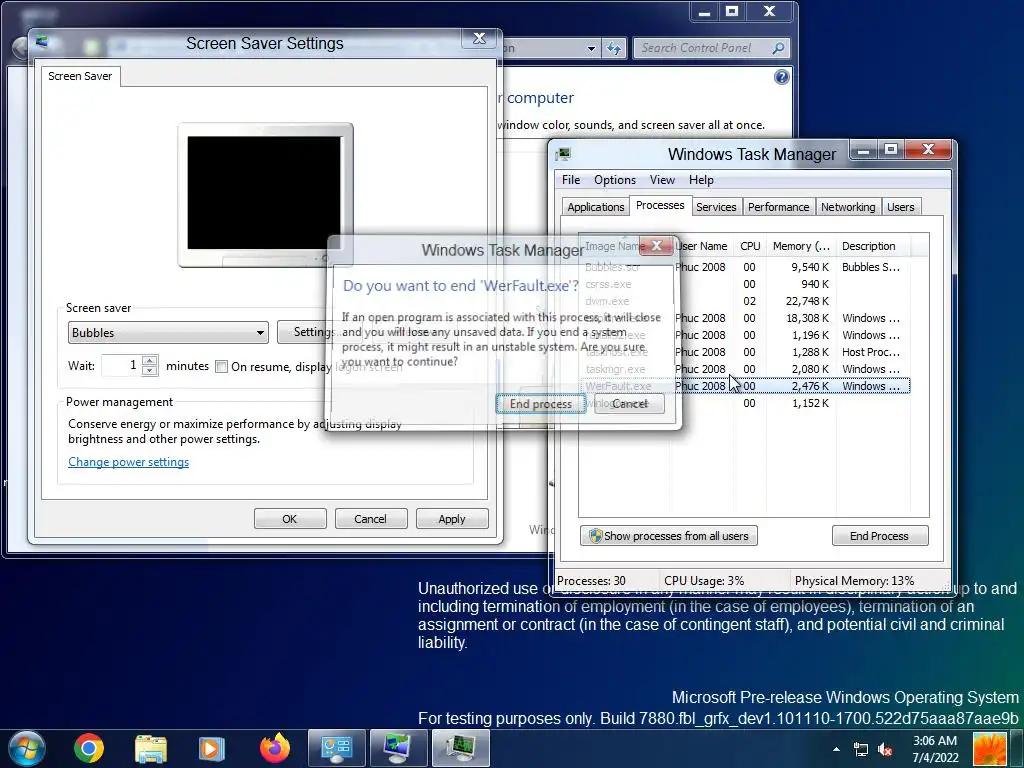Screen dimensions: 1024x768
Task: Click the screen saver preview monitor
Action: tap(264, 193)
